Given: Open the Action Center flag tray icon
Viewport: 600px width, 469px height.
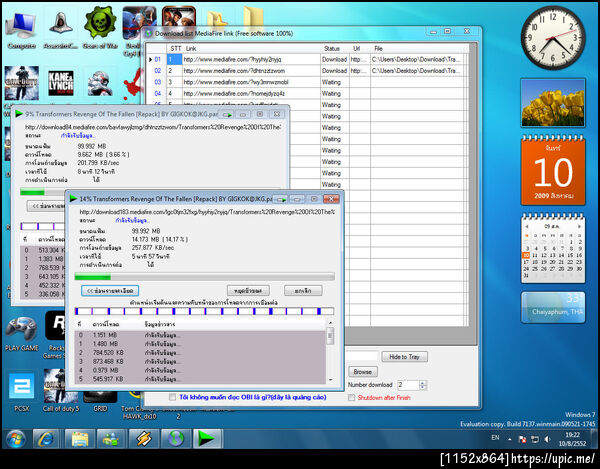Looking at the screenshot, I should point(522,439).
